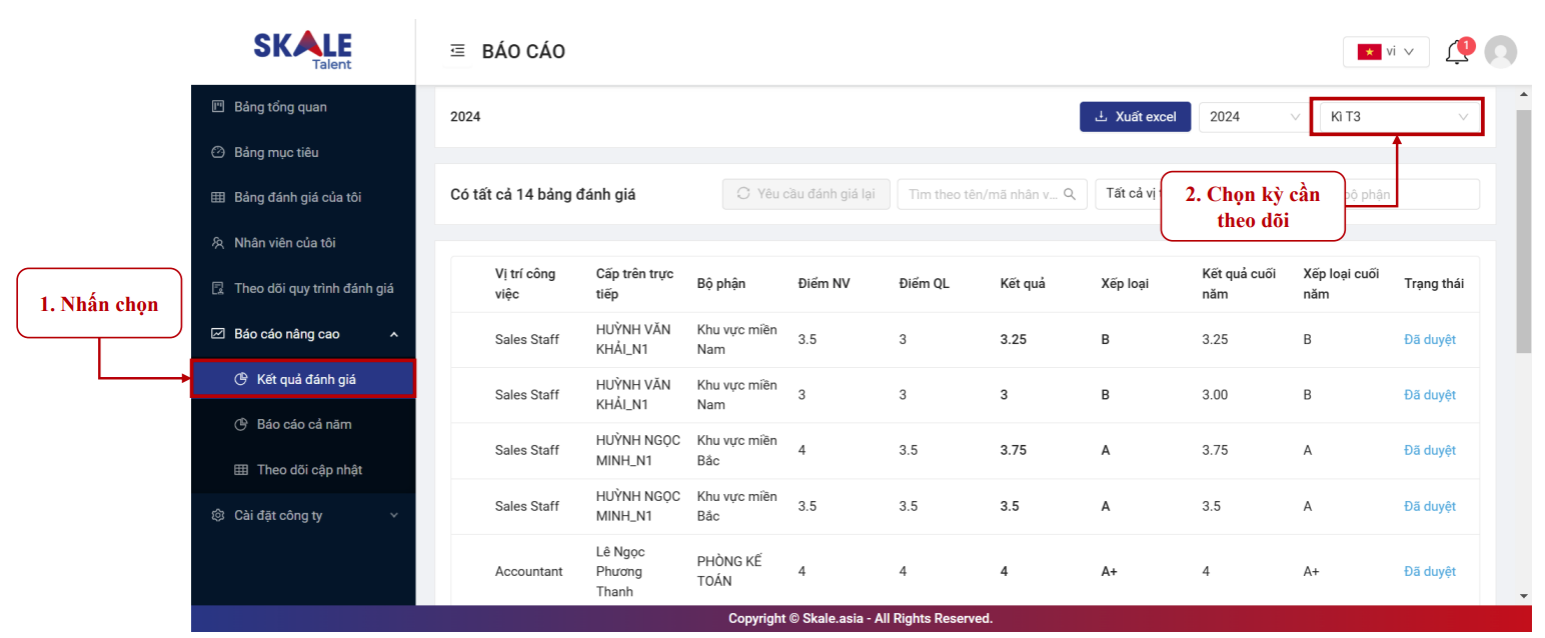Expand the Cài đặt công ty menu
Screen dimensions: 1545x638
[393, 516]
